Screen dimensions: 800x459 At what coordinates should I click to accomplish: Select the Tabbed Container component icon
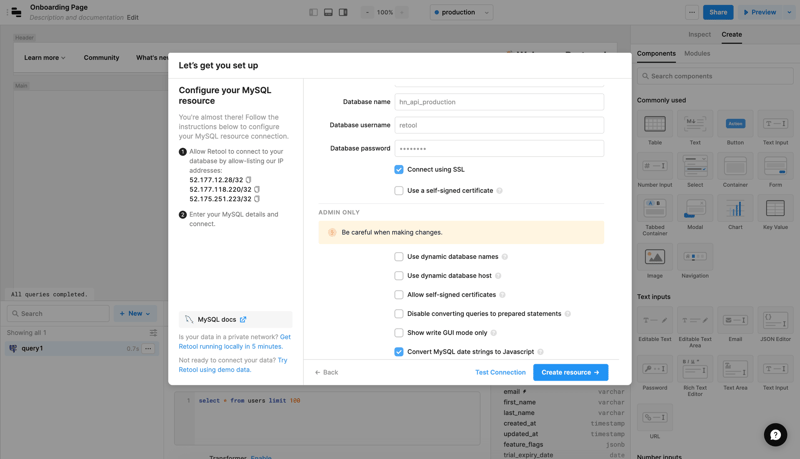[x=655, y=209]
